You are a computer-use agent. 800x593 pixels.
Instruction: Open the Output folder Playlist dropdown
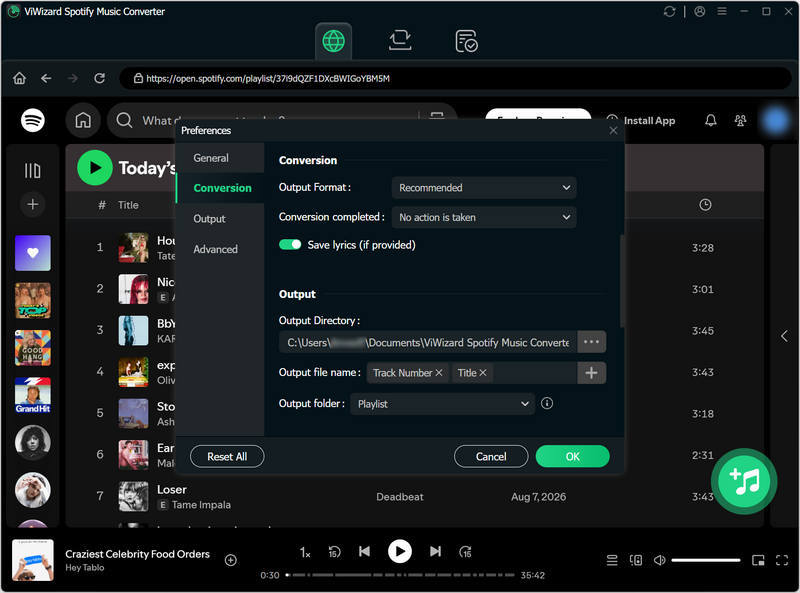click(x=442, y=404)
